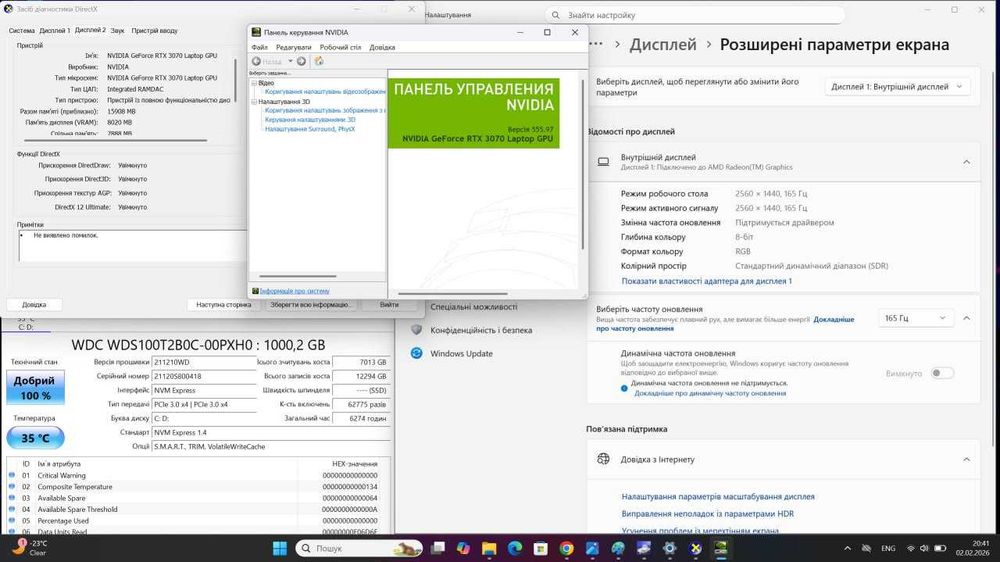Open the Робочий стіл menu in NVIDIA panel
Screen dimensions: 1000x562
340,47
